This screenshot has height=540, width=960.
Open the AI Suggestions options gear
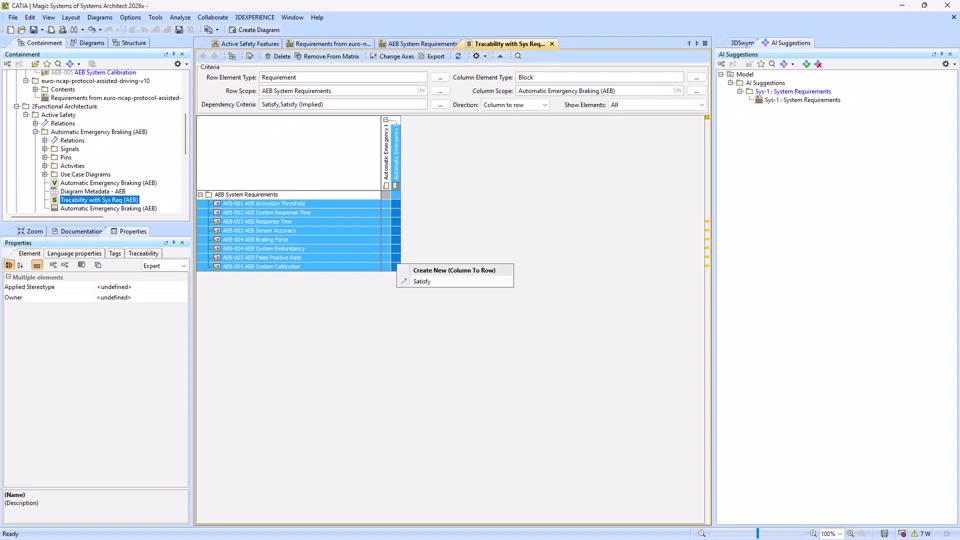945,64
